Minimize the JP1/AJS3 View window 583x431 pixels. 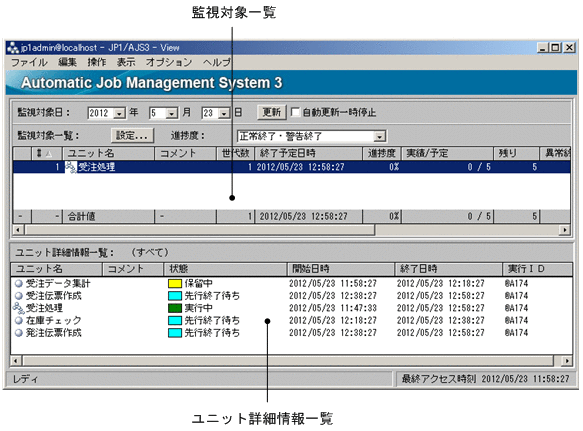pyautogui.click(x=543, y=48)
